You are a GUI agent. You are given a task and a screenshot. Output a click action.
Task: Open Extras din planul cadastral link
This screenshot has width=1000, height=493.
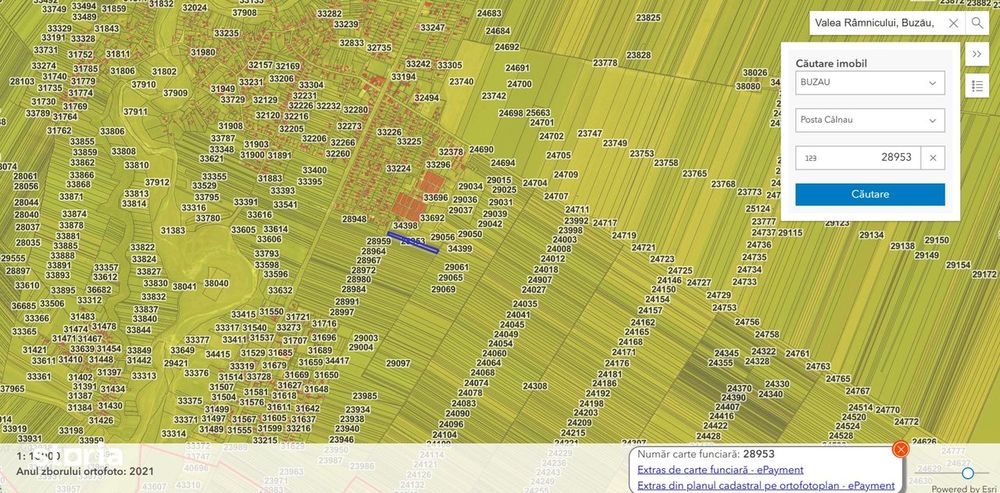(766, 486)
